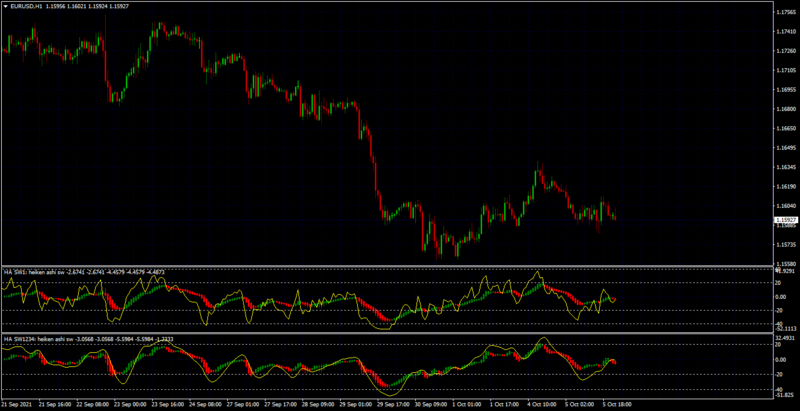The width and height of the screenshot is (800, 411).
Task: Click the 21 Sep 2021 date label
Action: pyautogui.click(x=14, y=404)
